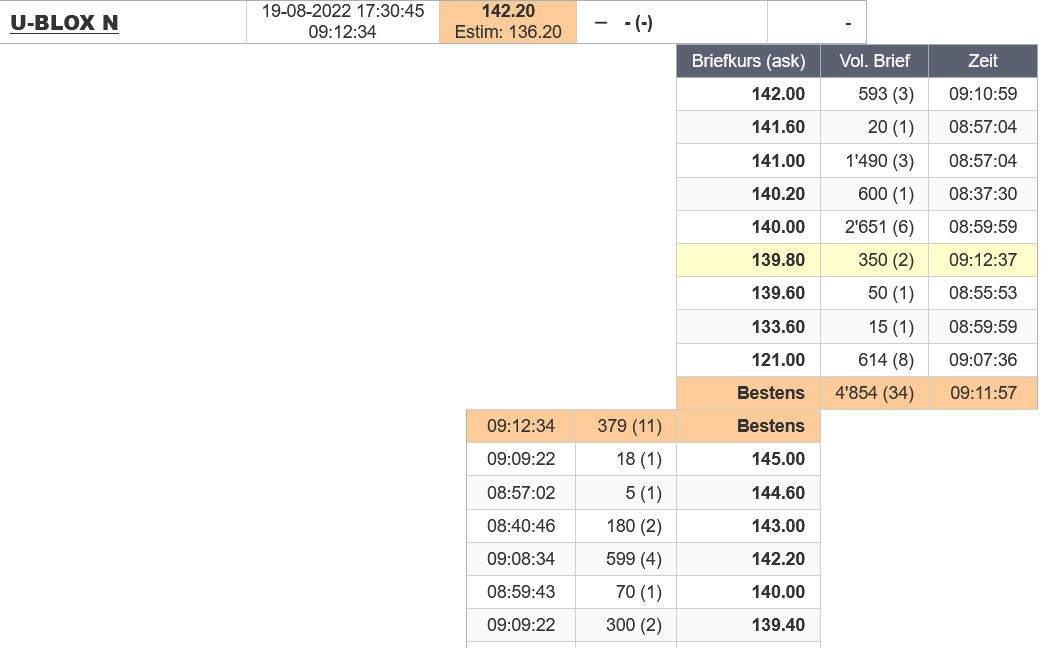This screenshot has height=648, width=1053.
Task: Select ask volume 2'651 (6)
Action: point(879,227)
